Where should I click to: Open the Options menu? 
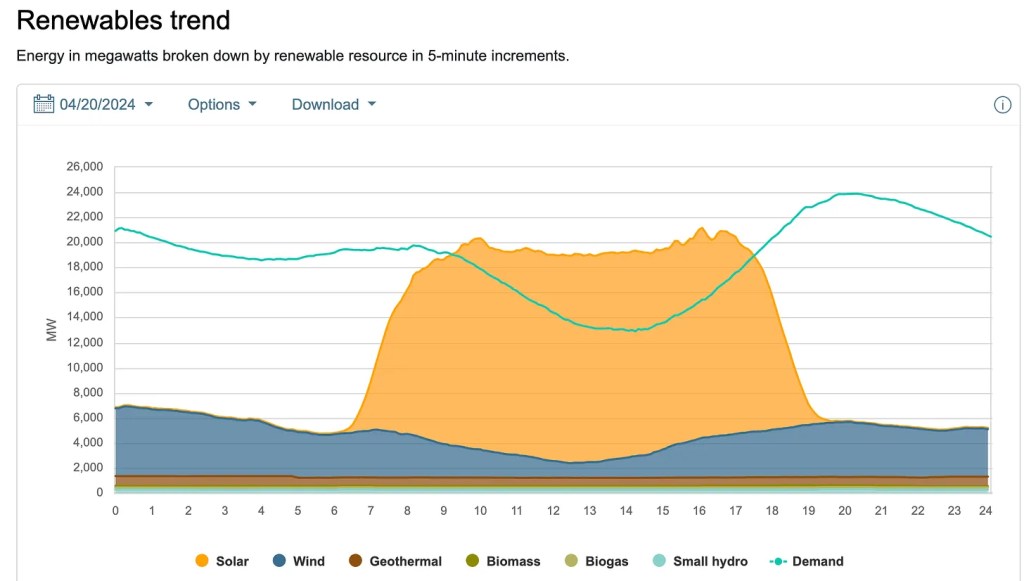click(214, 104)
